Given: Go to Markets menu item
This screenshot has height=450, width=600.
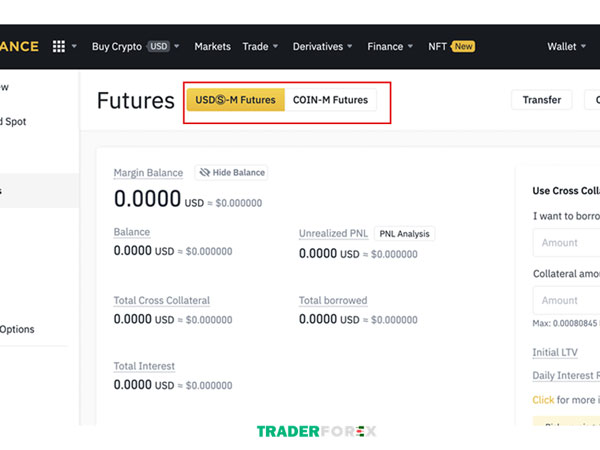Looking at the screenshot, I should coord(212,47).
